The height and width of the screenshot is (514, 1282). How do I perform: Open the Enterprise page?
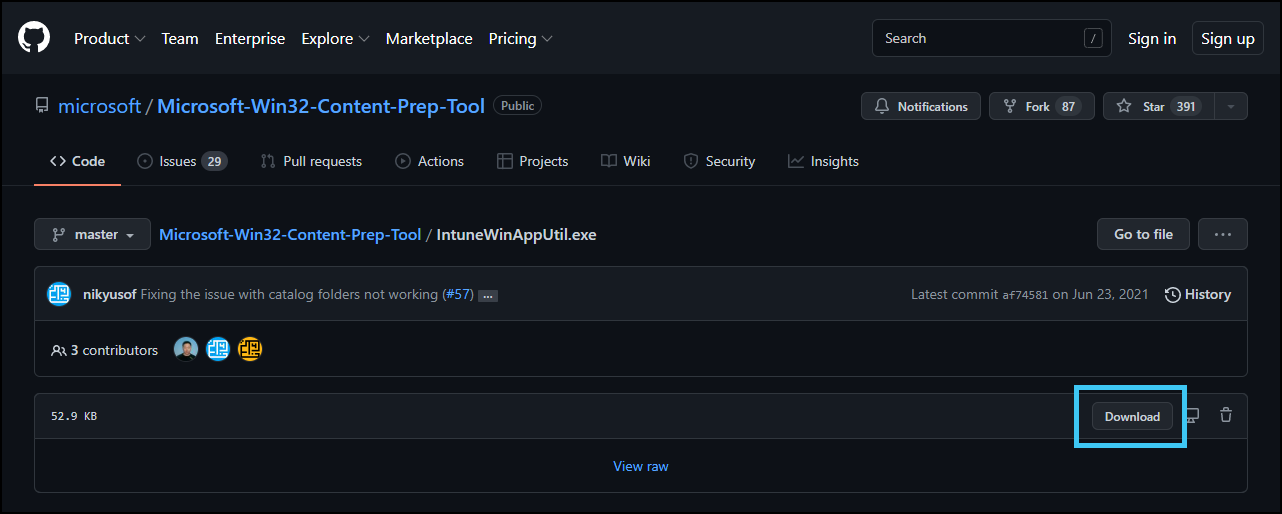click(250, 38)
